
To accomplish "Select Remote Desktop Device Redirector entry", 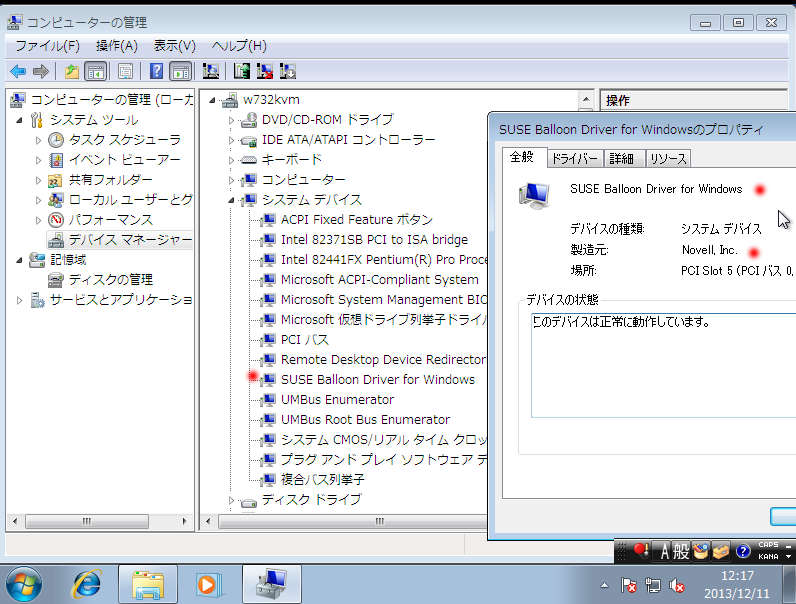I will click(373, 360).
